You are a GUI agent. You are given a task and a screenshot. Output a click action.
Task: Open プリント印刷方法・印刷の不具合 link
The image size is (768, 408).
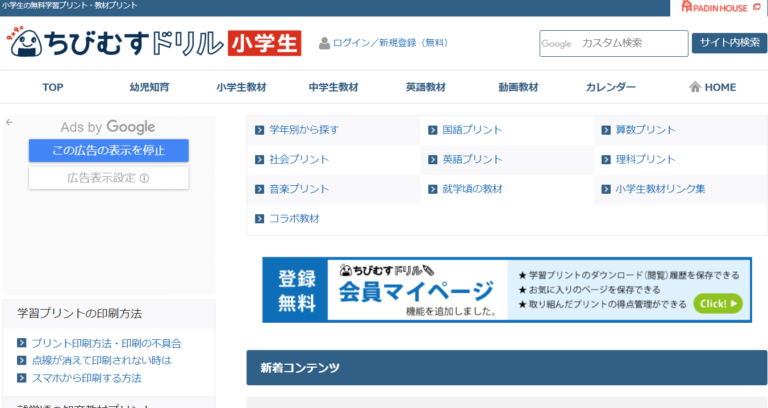pyautogui.click(x=106, y=343)
